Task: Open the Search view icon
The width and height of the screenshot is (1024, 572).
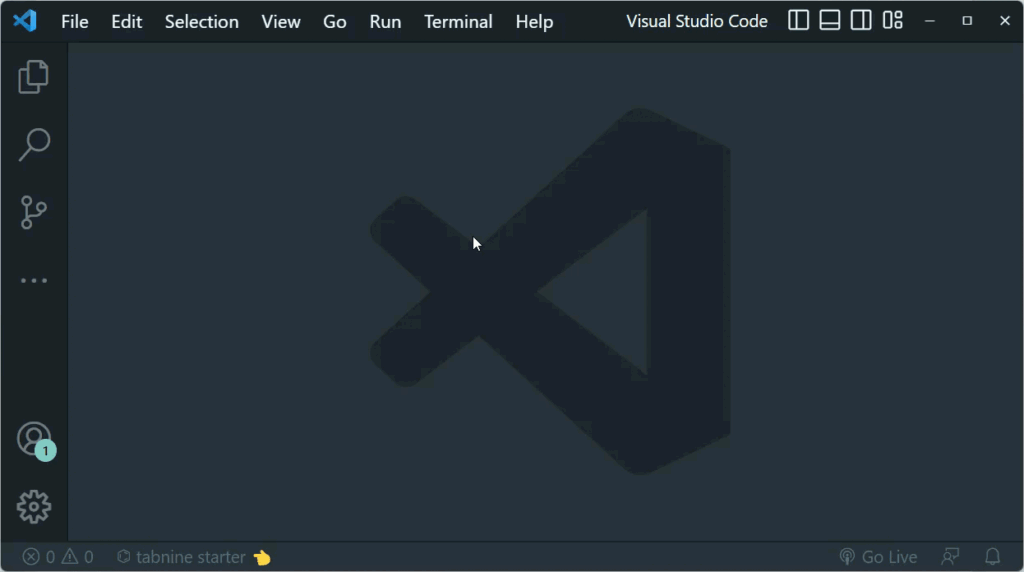Action: pyautogui.click(x=34, y=144)
